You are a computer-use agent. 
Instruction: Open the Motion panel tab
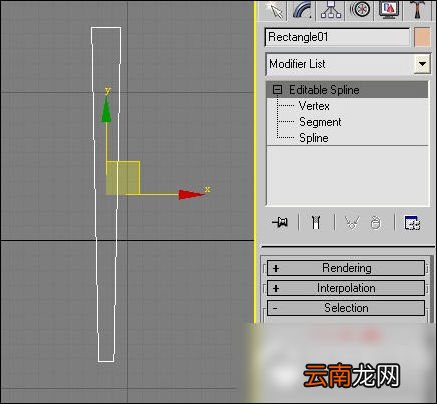360,10
